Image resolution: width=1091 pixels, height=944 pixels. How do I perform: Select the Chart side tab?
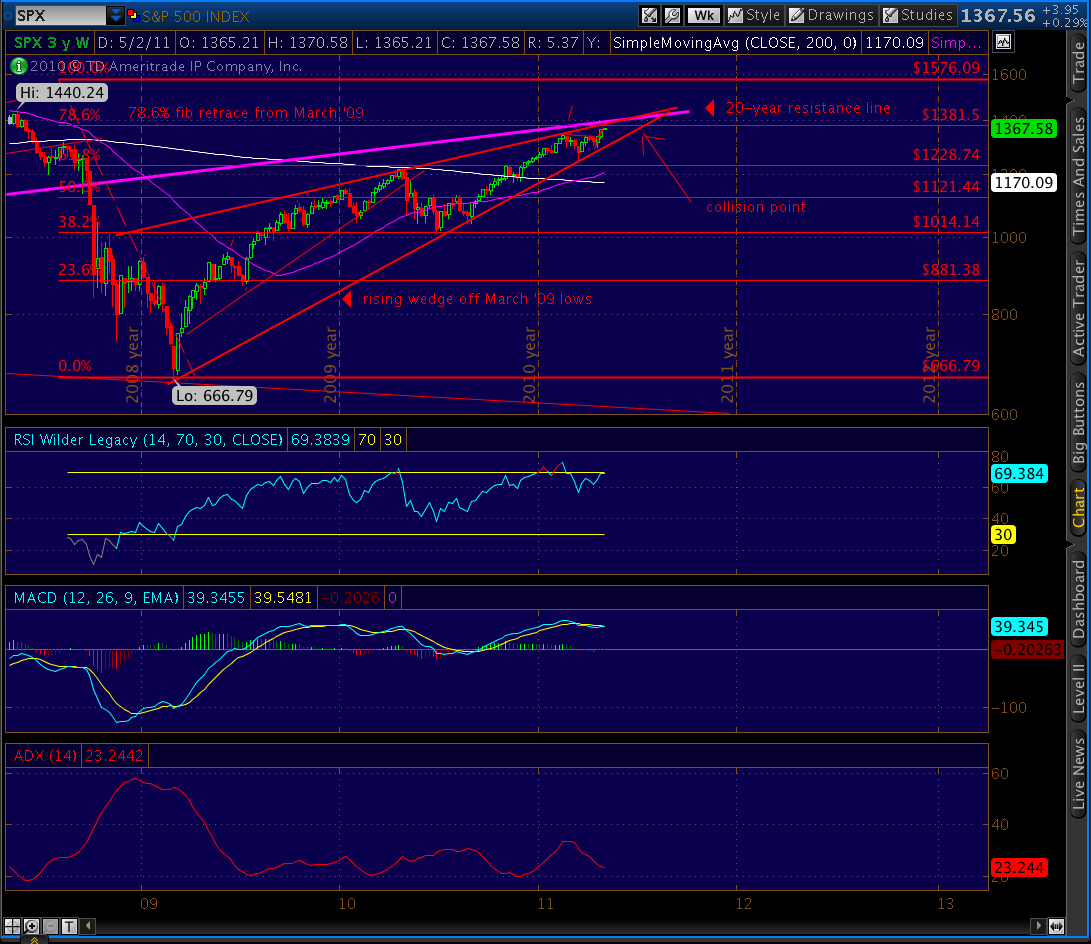pyautogui.click(x=1078, y=507)
